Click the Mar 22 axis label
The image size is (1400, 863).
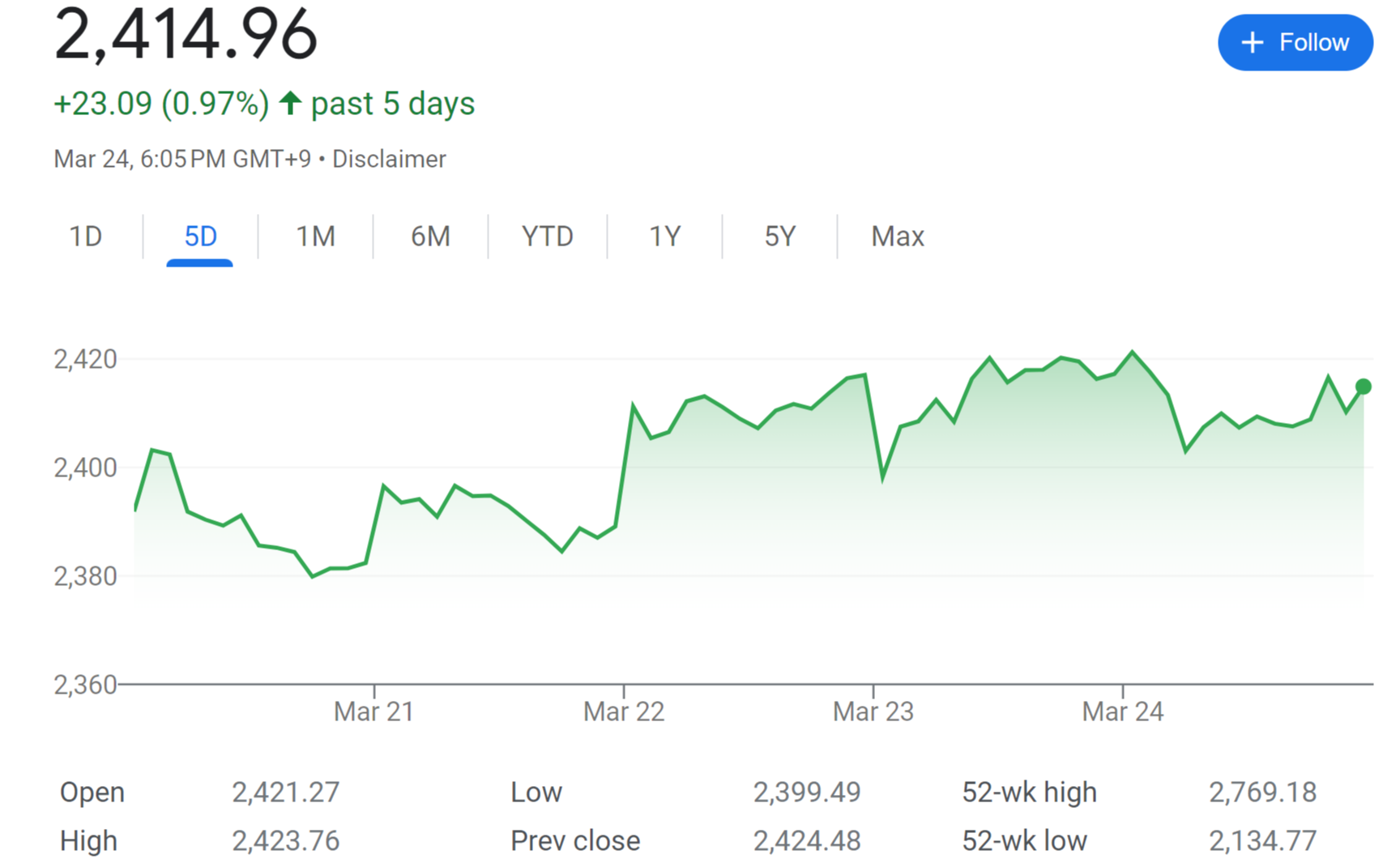(623, 711)
